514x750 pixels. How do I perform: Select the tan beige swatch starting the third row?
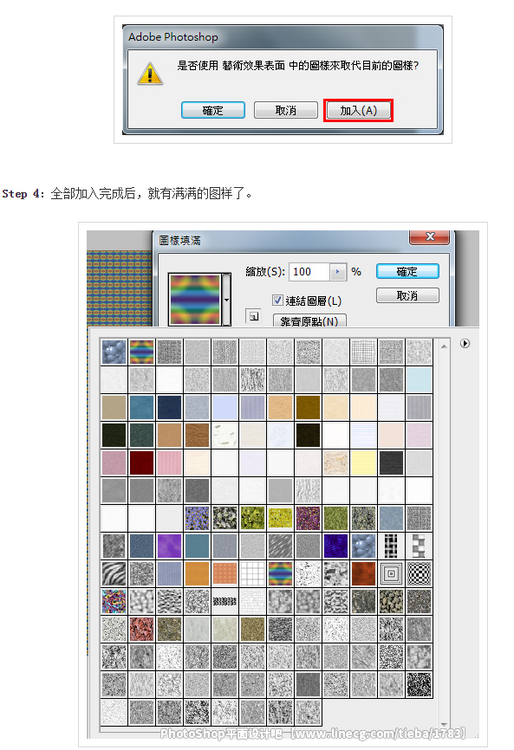point(114,407)
